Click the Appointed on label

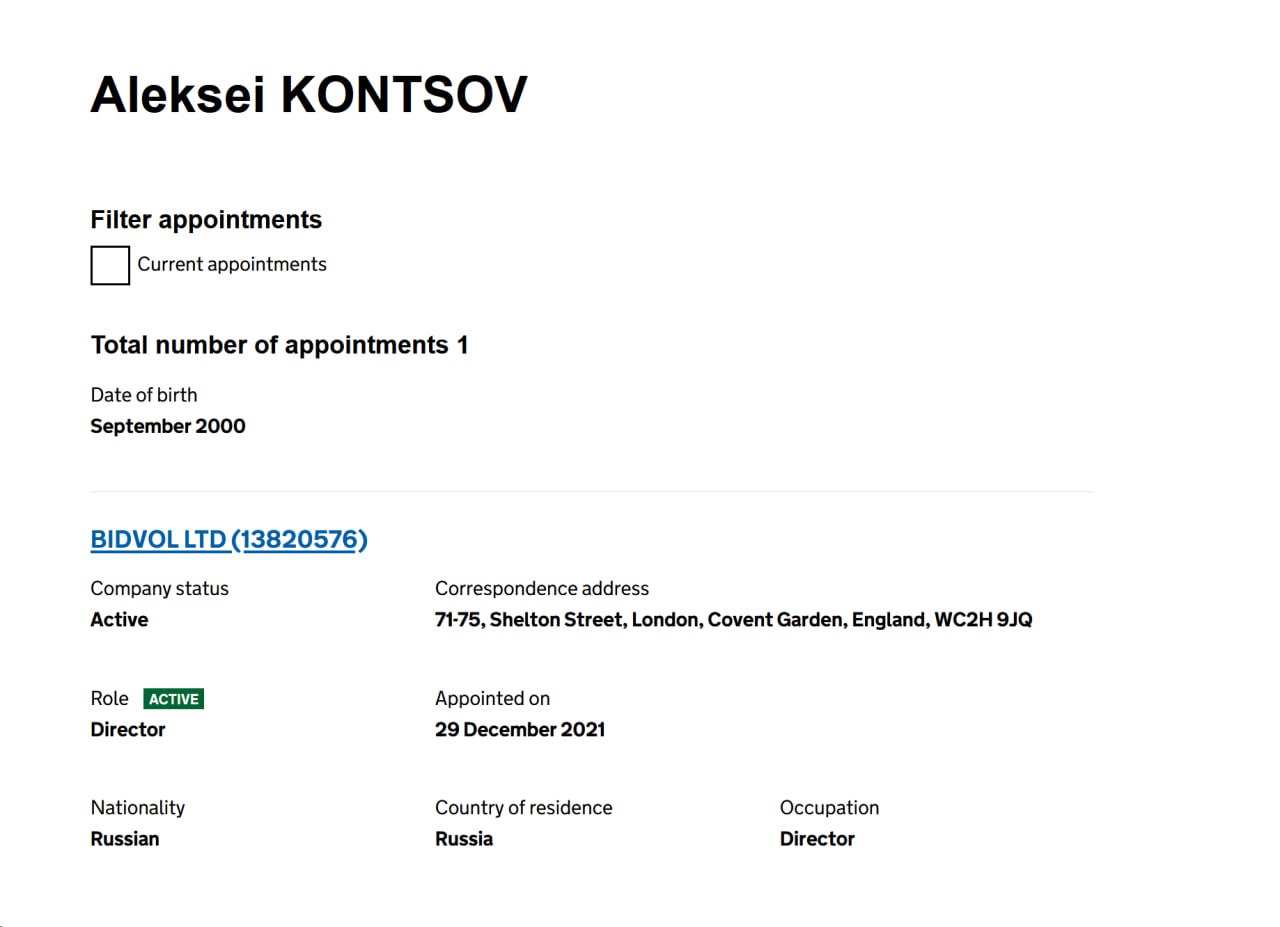click(493, 699)
